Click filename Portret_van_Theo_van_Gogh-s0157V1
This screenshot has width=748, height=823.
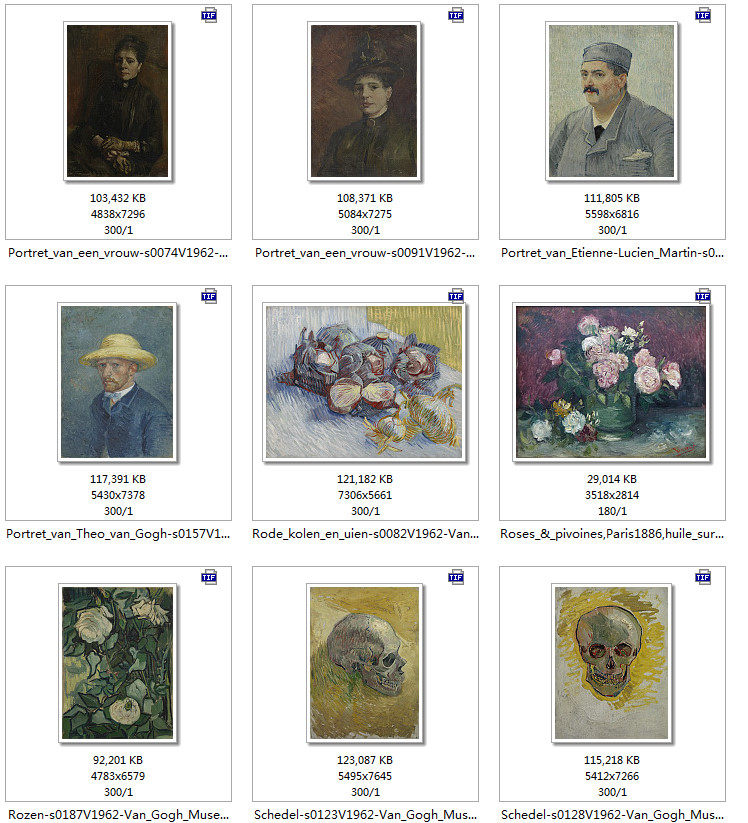point(118,534)
